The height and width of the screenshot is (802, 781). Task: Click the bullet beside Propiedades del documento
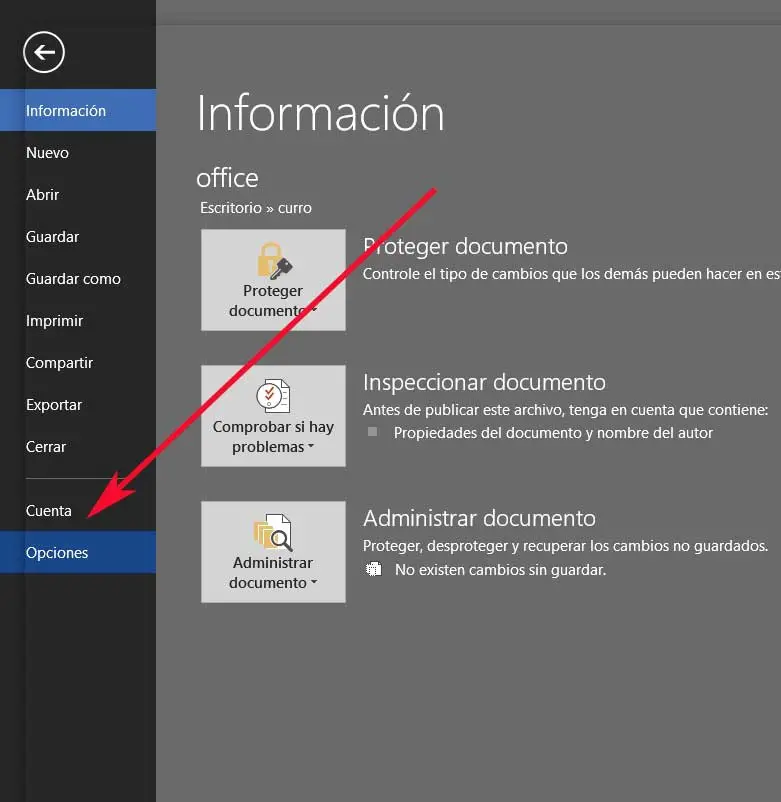click(373, 432)
